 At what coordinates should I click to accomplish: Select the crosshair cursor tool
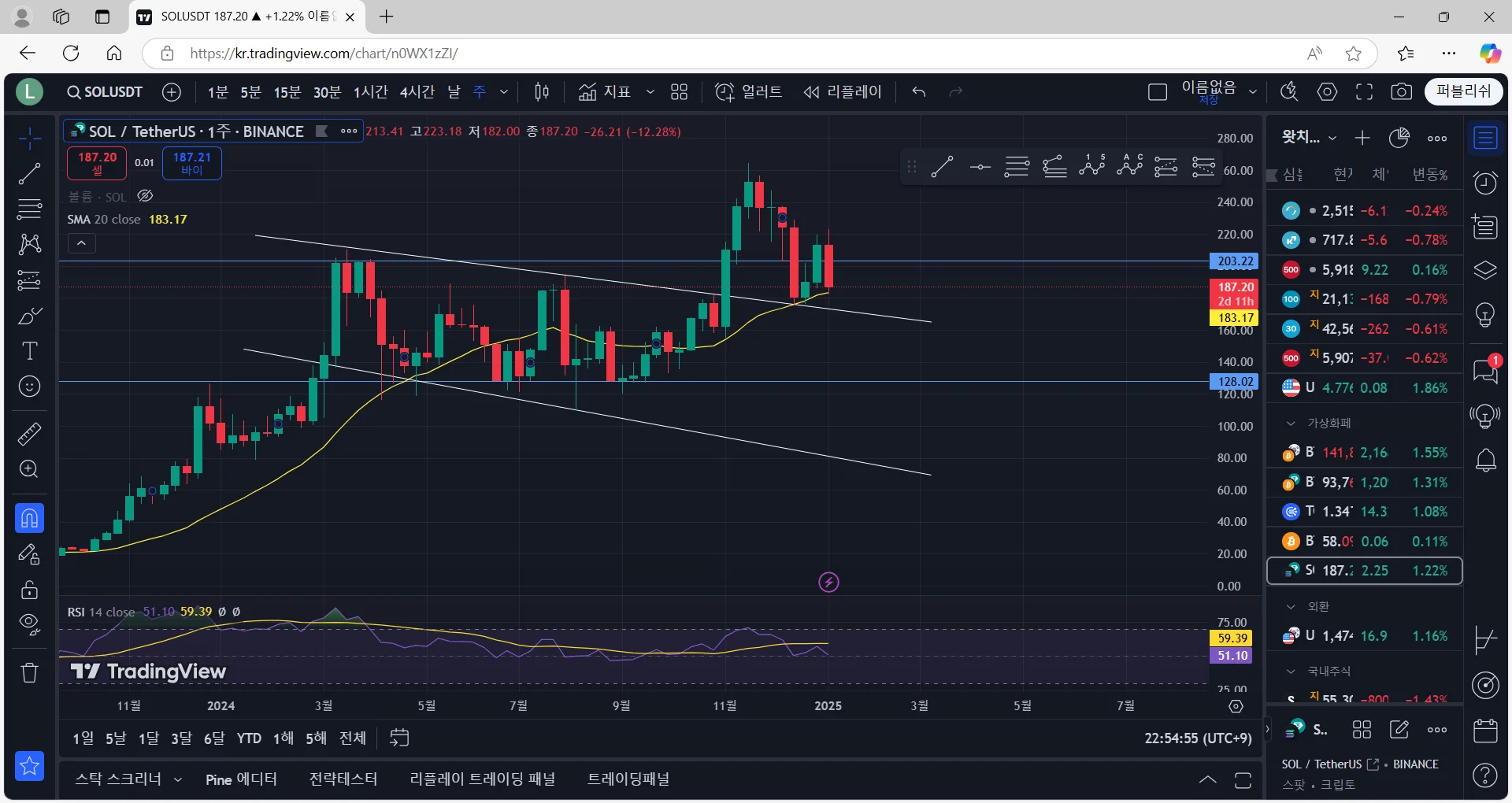29,139
